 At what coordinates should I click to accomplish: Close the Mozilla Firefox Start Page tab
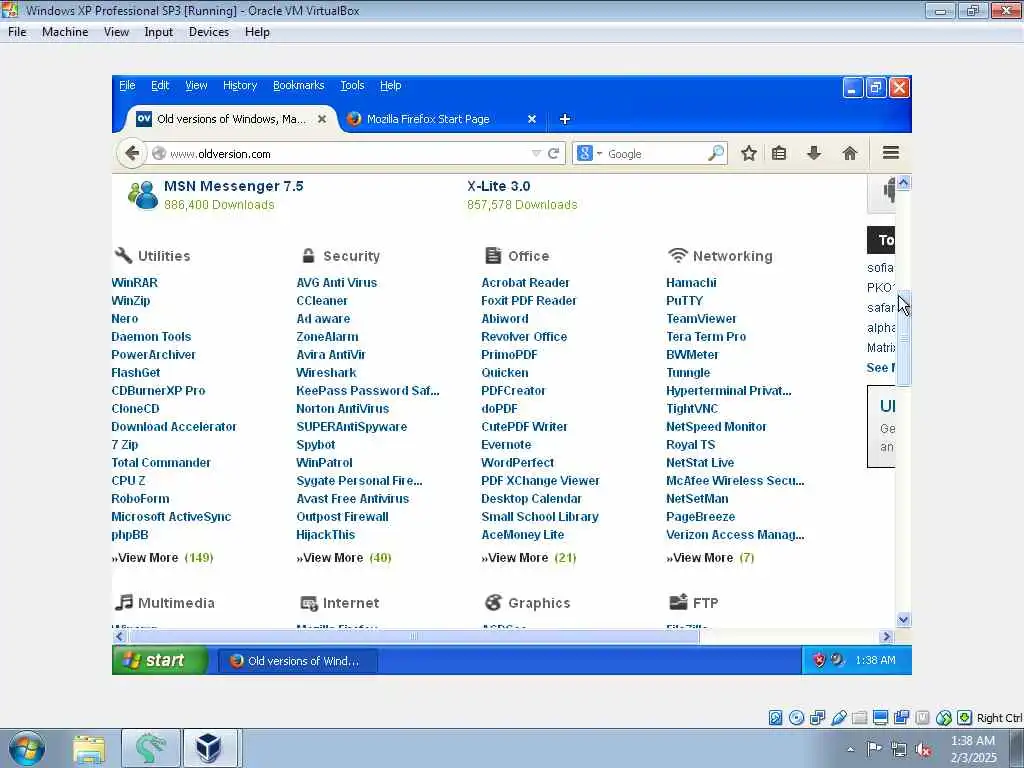point(532,119)
